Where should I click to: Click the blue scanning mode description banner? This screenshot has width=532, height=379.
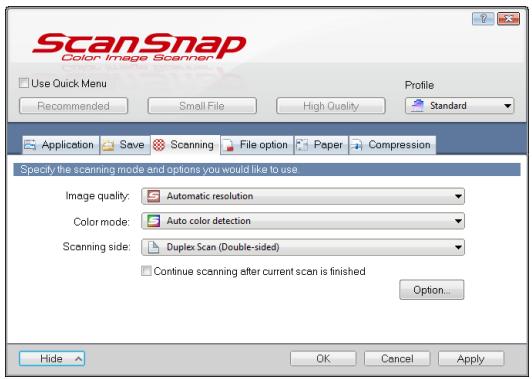267,169
